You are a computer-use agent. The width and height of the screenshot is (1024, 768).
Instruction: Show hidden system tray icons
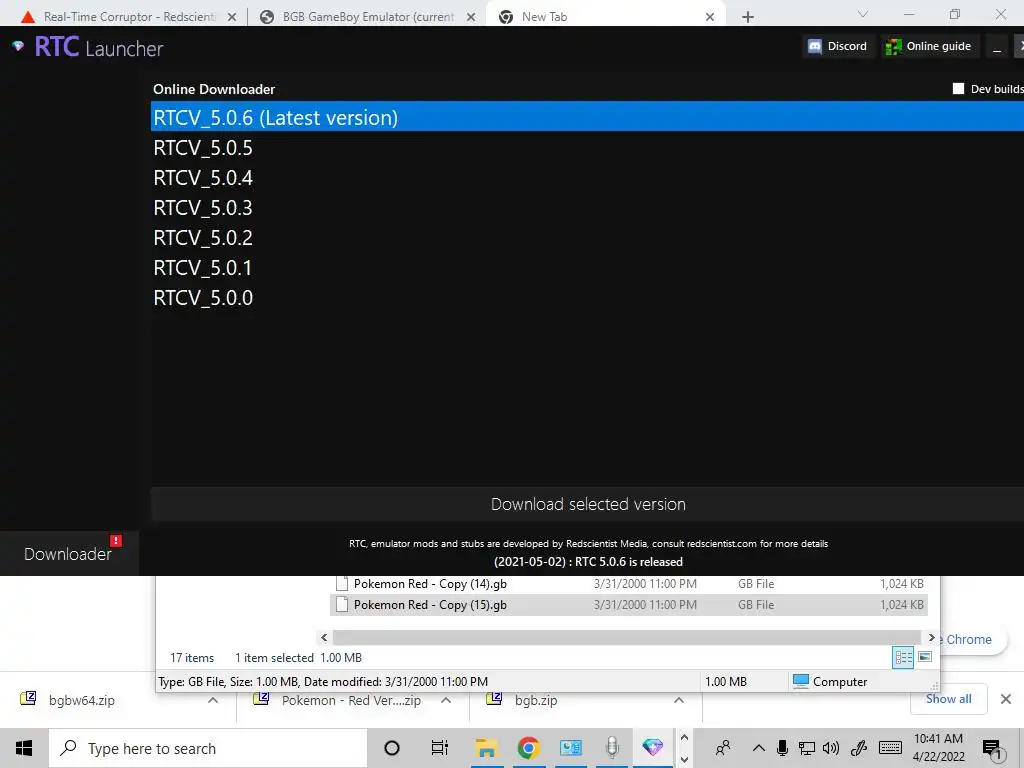758,748
